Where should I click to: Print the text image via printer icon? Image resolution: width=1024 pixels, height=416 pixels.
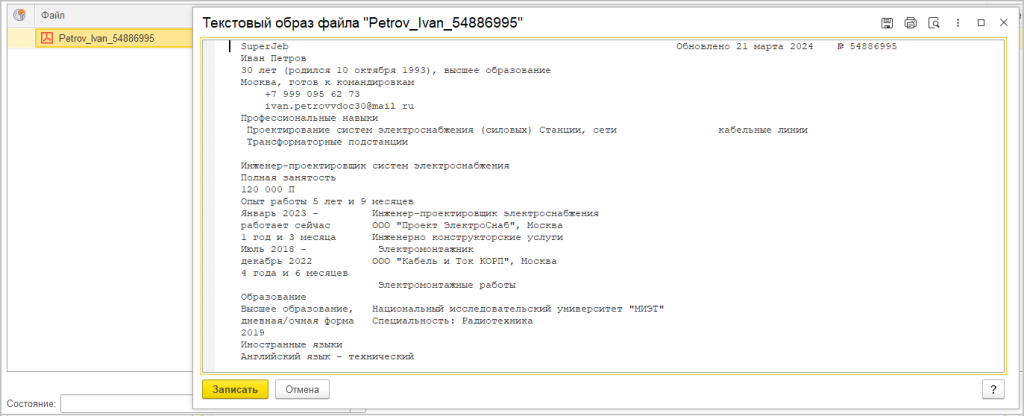(x=910, y=23)
